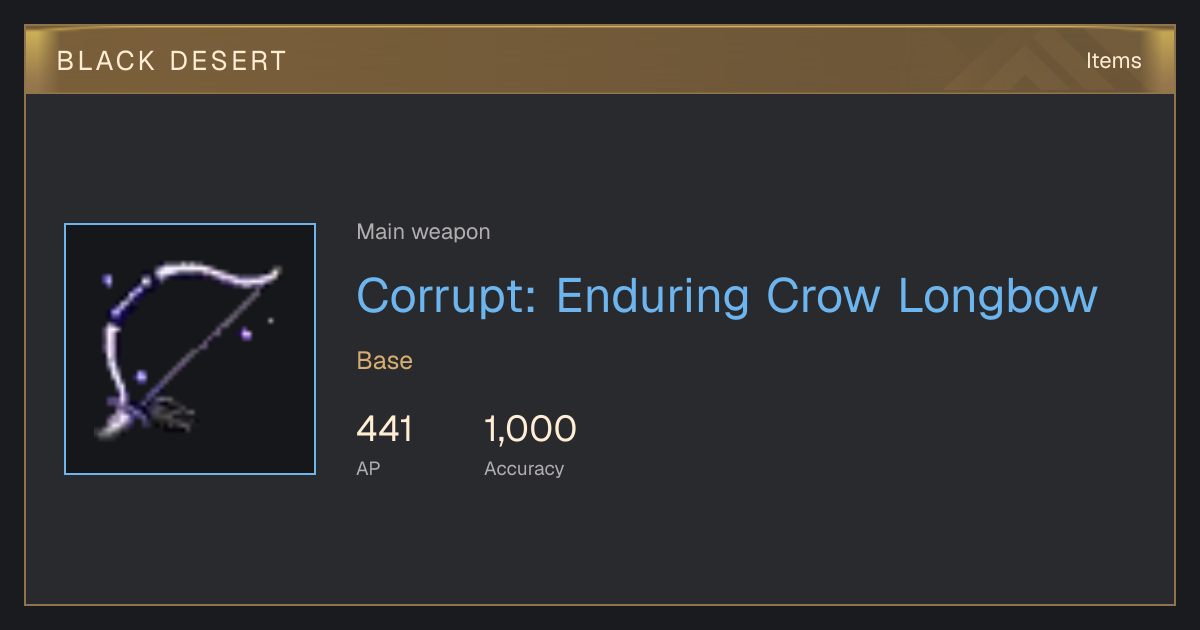Click the Accuracy stat label

tap(524, 468)
